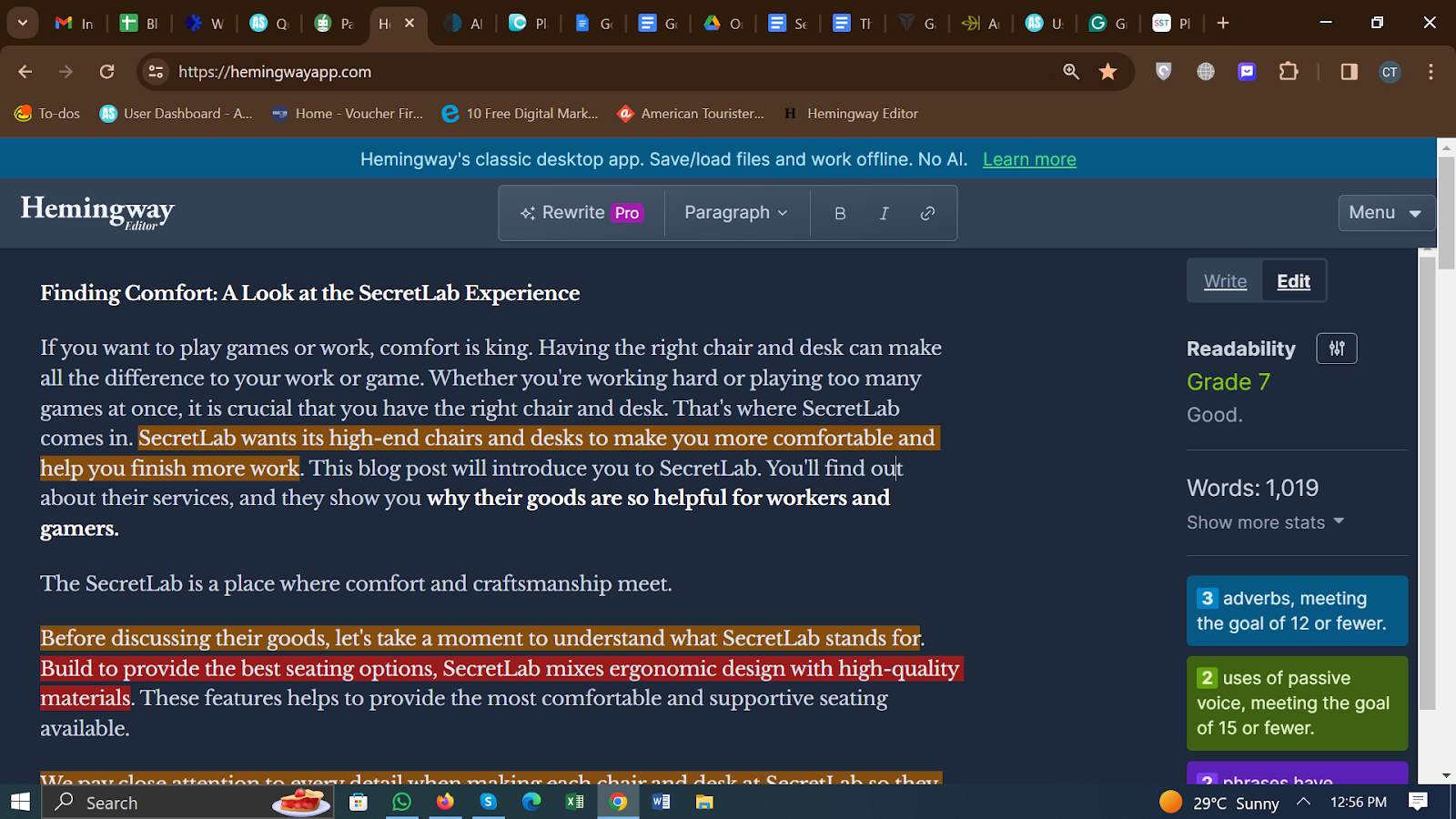Screen dimensions: 1456x819
Task: Open WhatsApp from the taskbar
Action: pos(401,802)
